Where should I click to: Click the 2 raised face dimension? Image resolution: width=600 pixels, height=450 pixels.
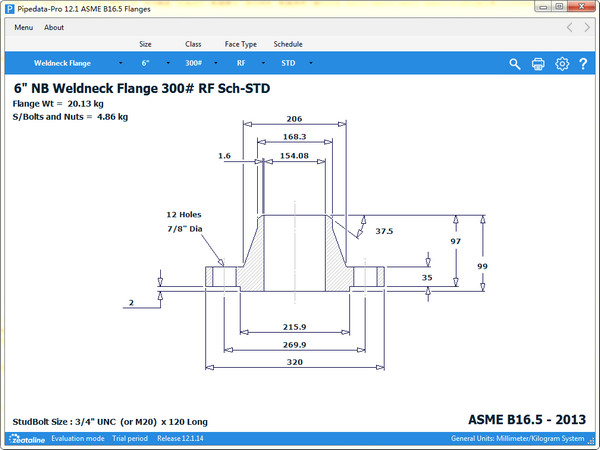coord(131,303)
